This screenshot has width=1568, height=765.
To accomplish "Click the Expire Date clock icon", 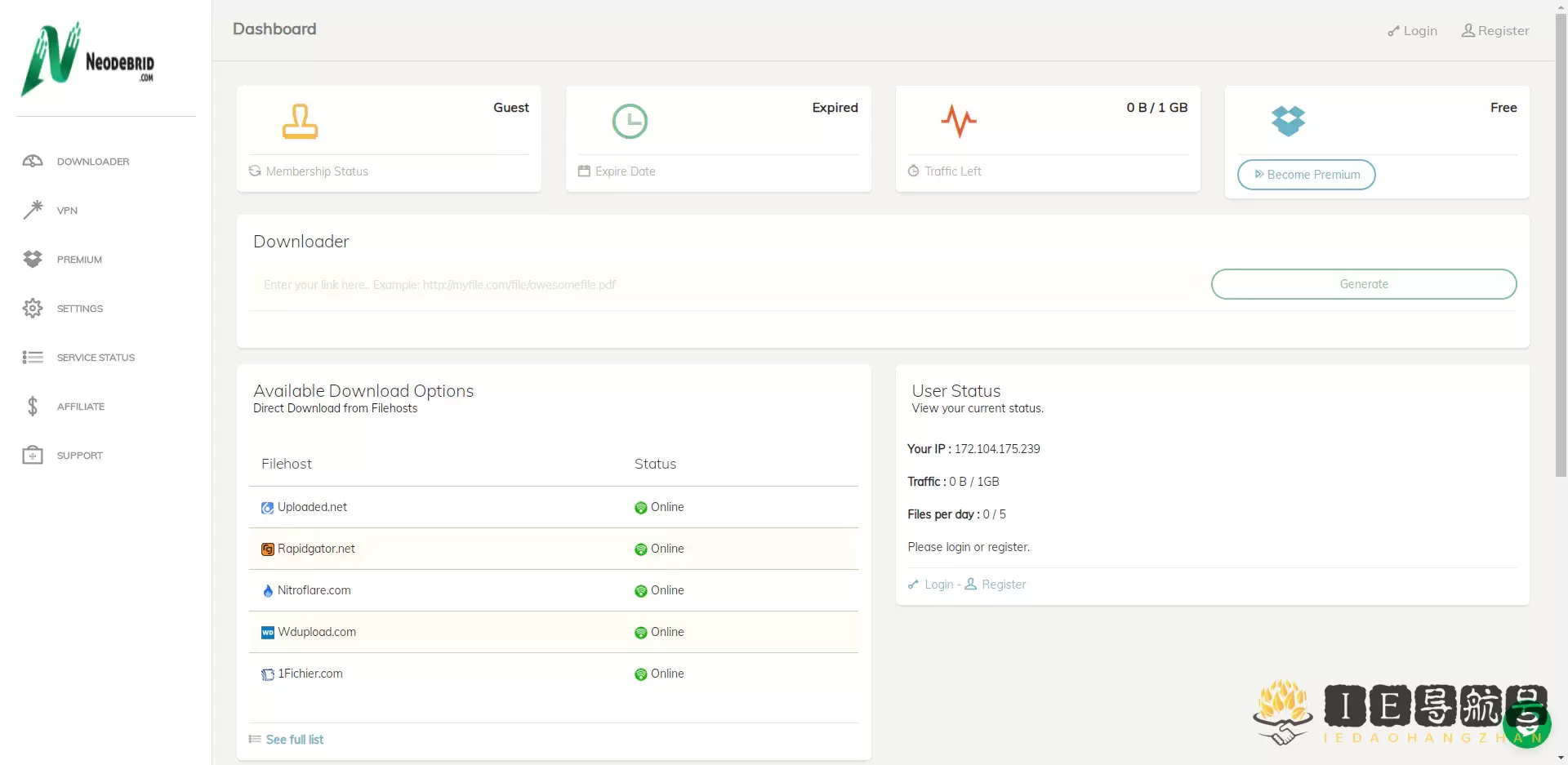I will 630,122.
